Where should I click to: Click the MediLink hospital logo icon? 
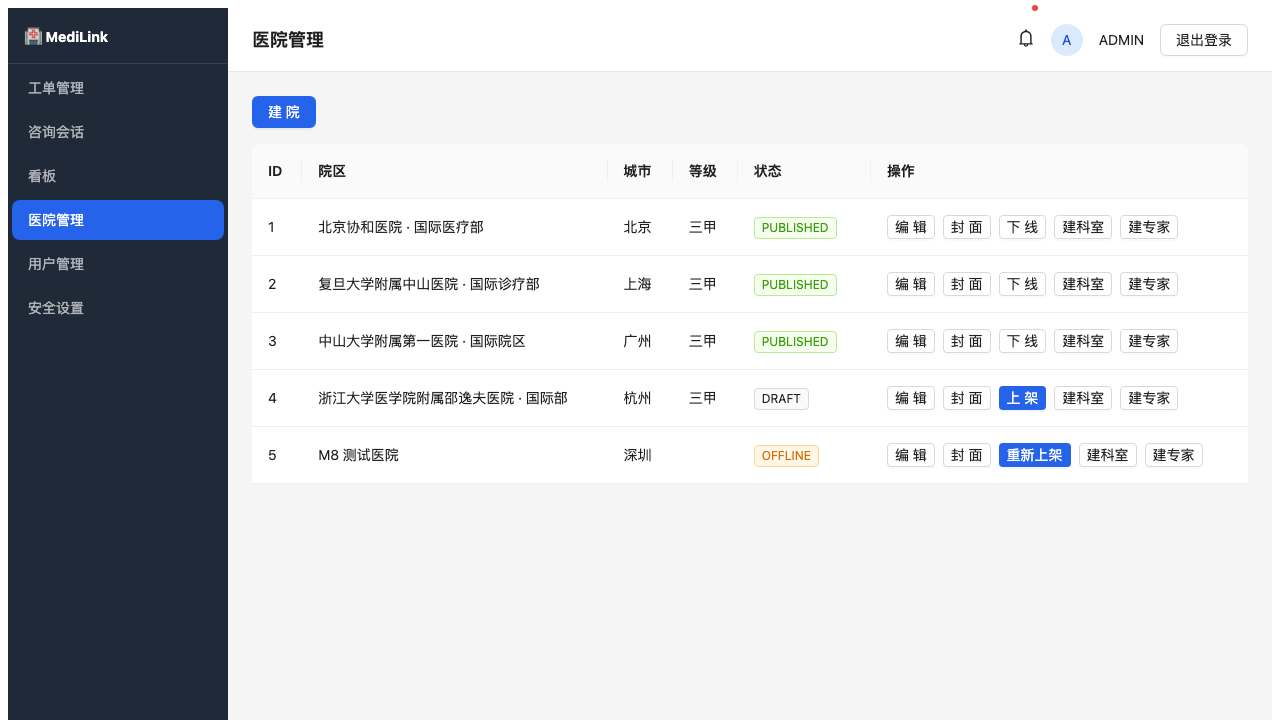(33, 36)
